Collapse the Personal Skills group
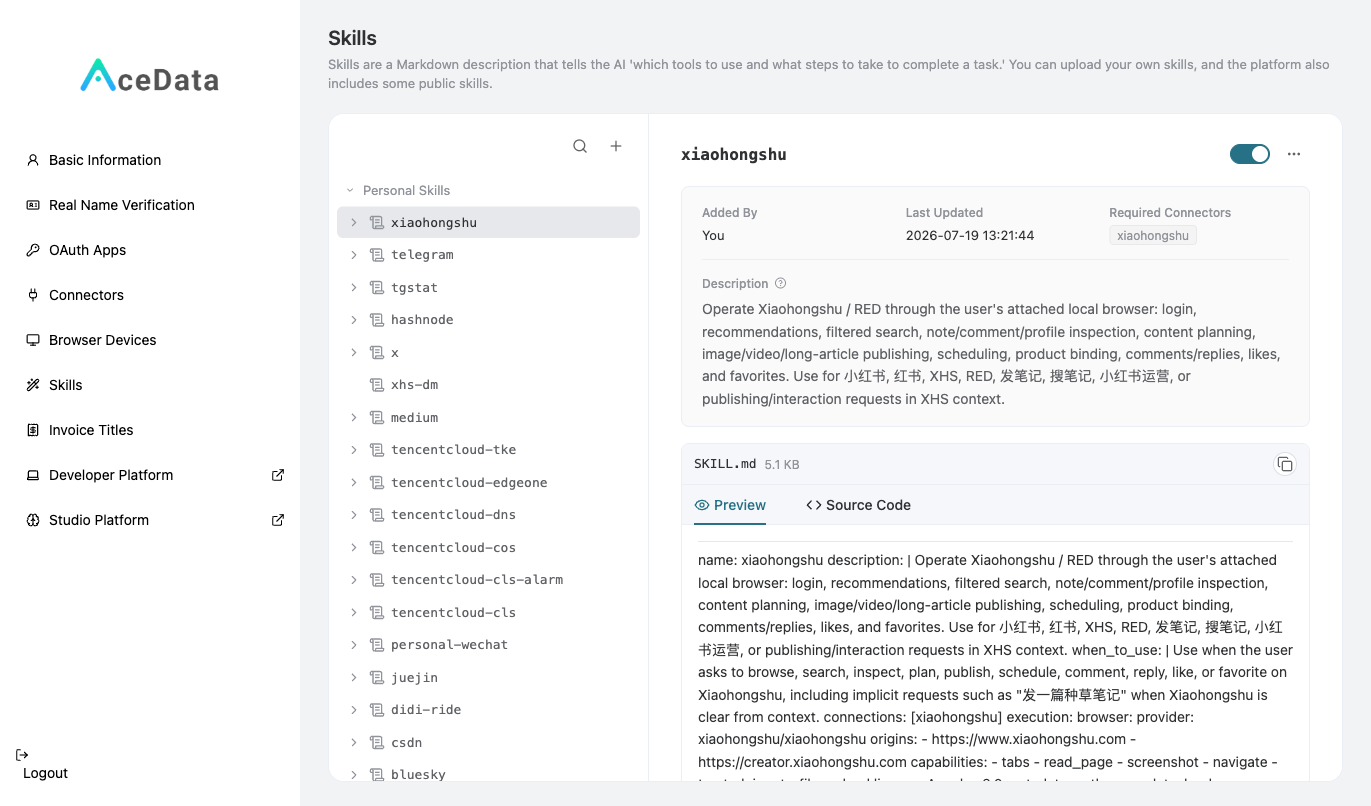 tap(350, 190)
